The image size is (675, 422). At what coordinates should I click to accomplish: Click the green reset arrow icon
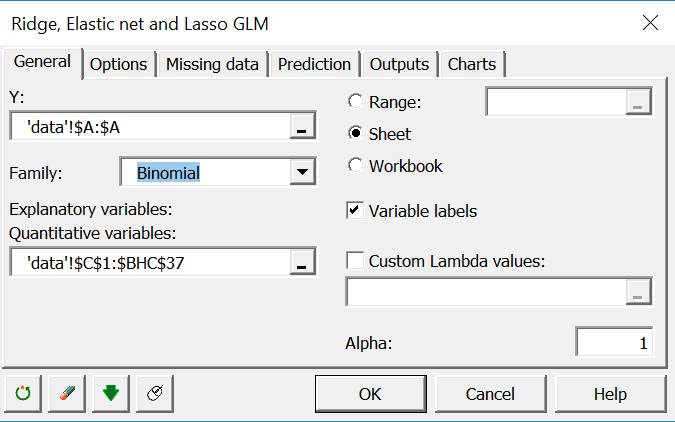click(x=23, y=394)
